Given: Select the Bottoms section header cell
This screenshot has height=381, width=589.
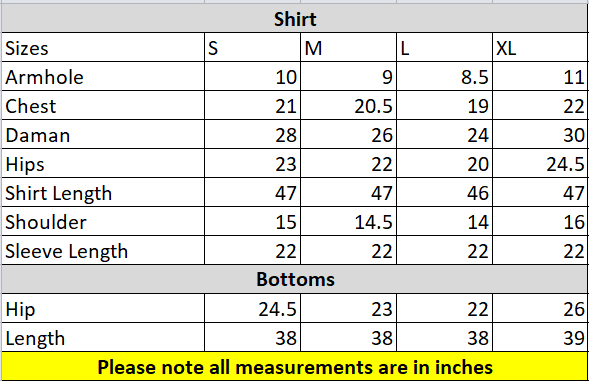Looking at the screenshot, I should point(294,279).
